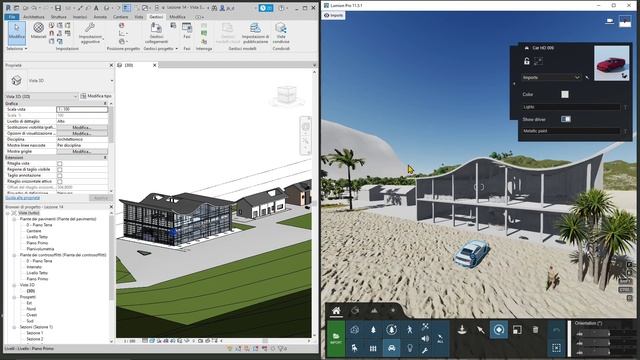Switch to the Struttura ribbon tab
Viewport: 640px width, 360px height.
tap(58, 17)
